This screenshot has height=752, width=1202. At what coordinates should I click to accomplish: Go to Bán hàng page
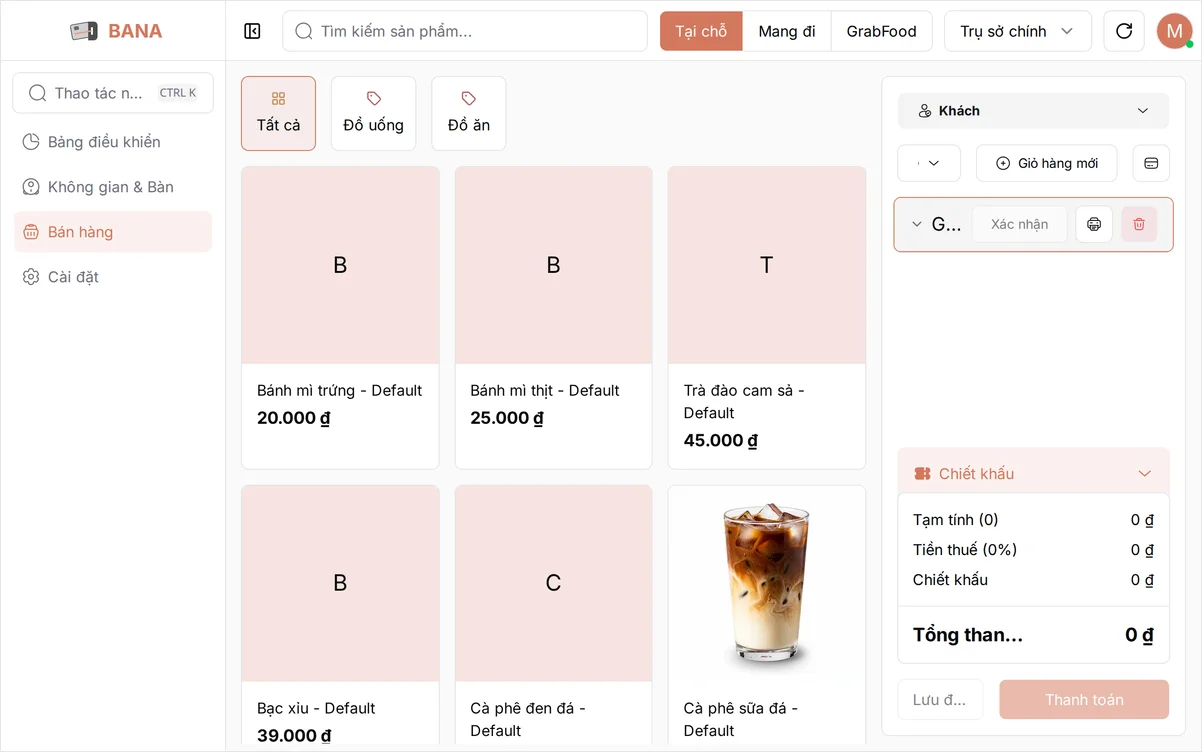[x=113, y=232]
